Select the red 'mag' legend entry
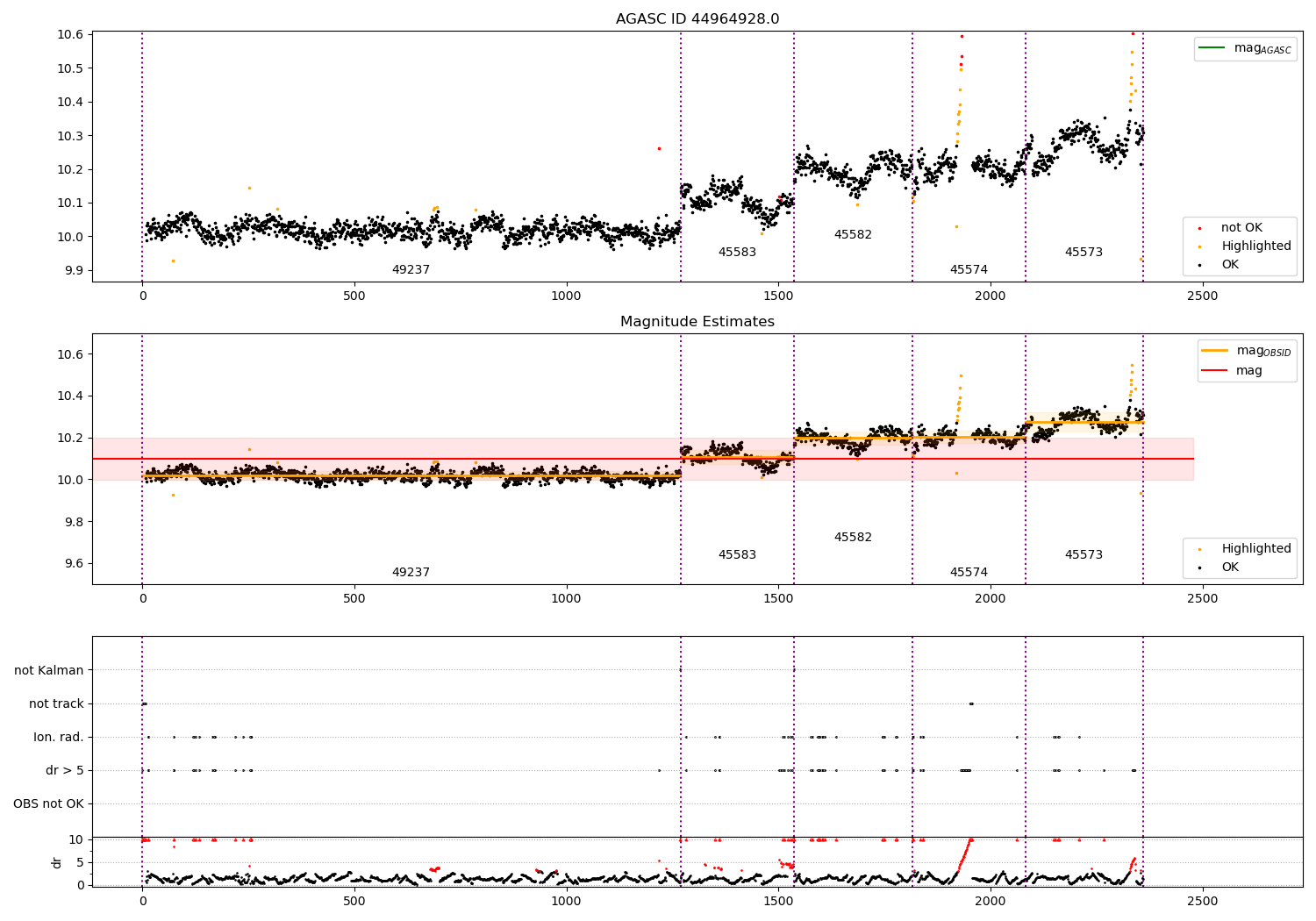 [x=1232, y=370]
